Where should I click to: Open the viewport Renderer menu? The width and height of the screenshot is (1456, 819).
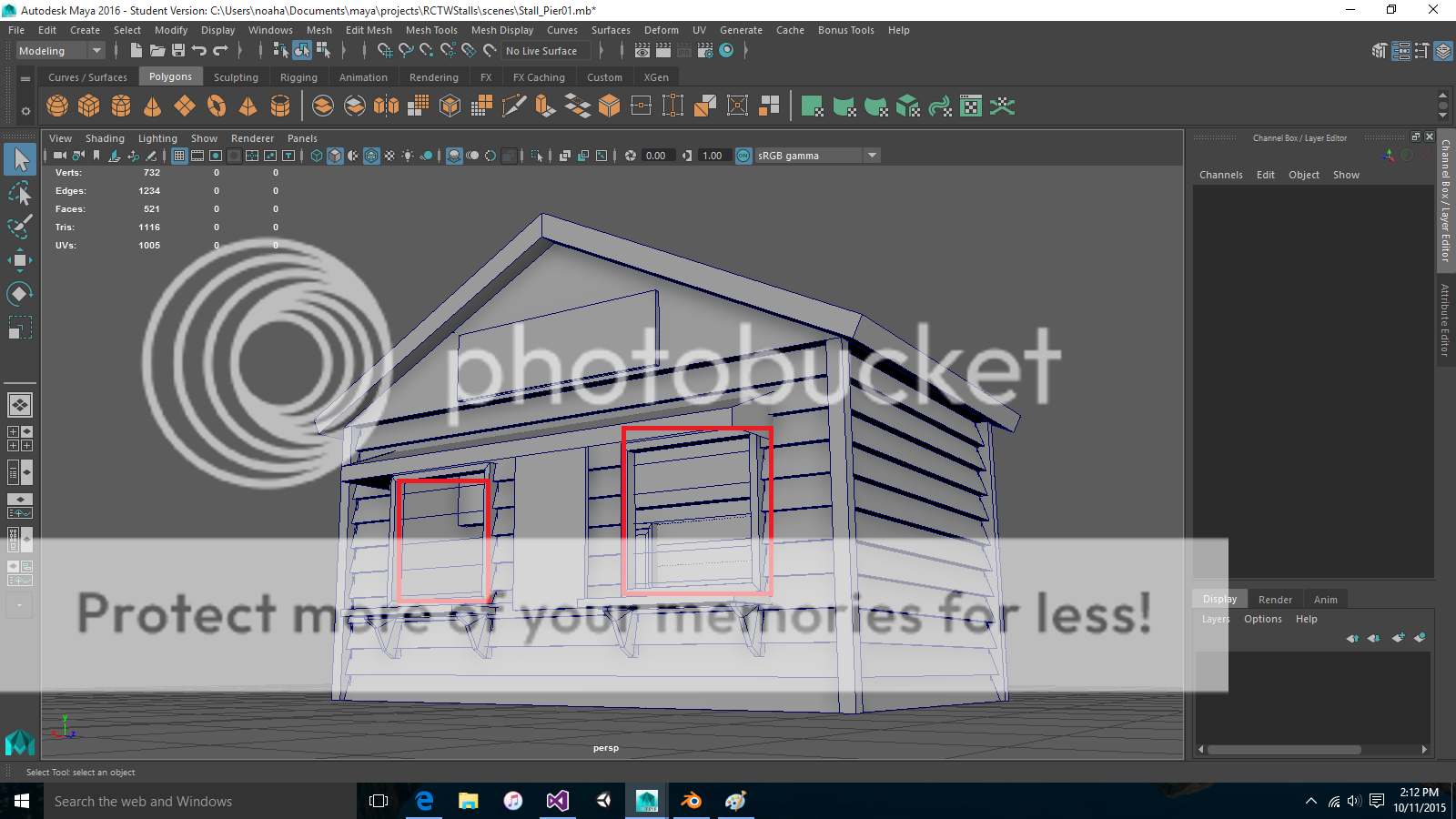click(252, 138)
